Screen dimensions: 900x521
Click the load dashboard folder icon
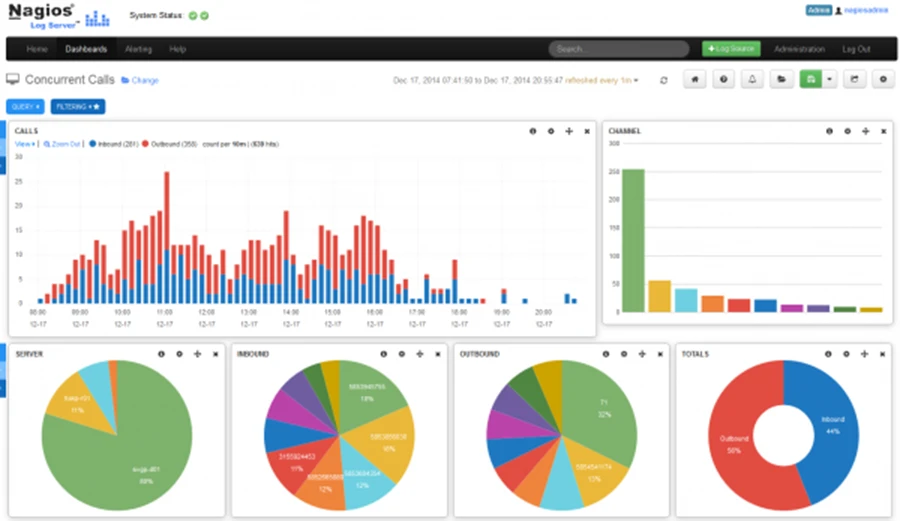(x=780, y=79)
